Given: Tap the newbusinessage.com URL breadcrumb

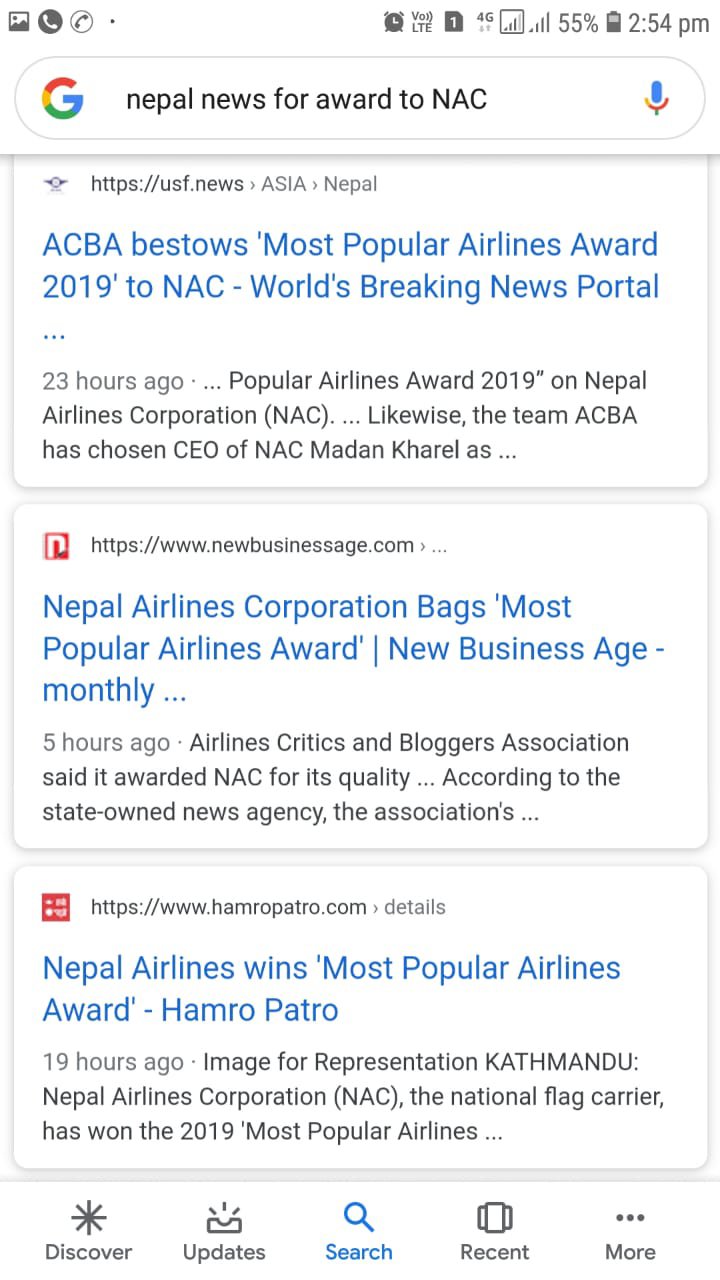Looking at the screenshot, I should pos(268,546).
